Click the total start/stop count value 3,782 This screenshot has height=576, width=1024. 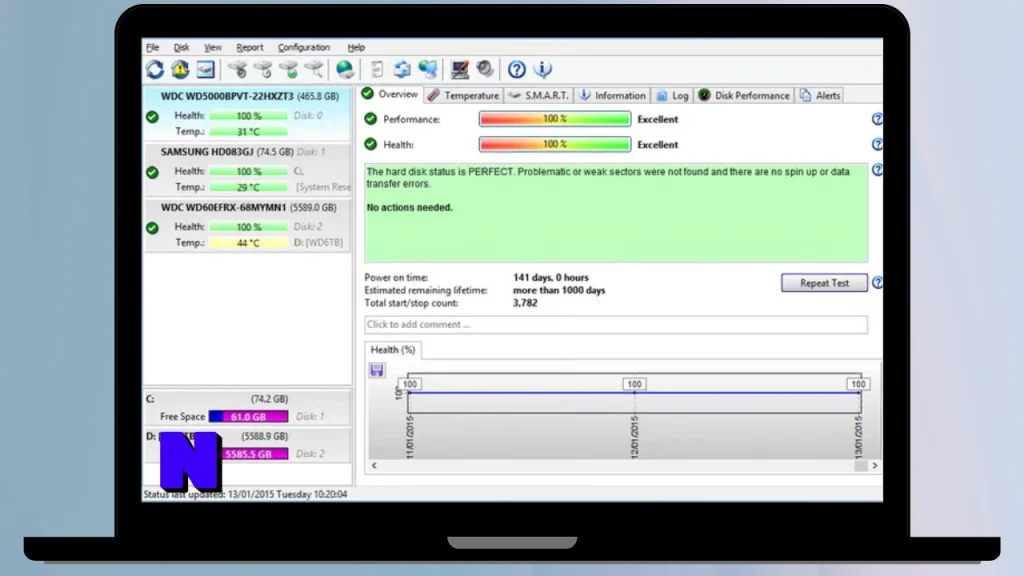click(525, 303)
